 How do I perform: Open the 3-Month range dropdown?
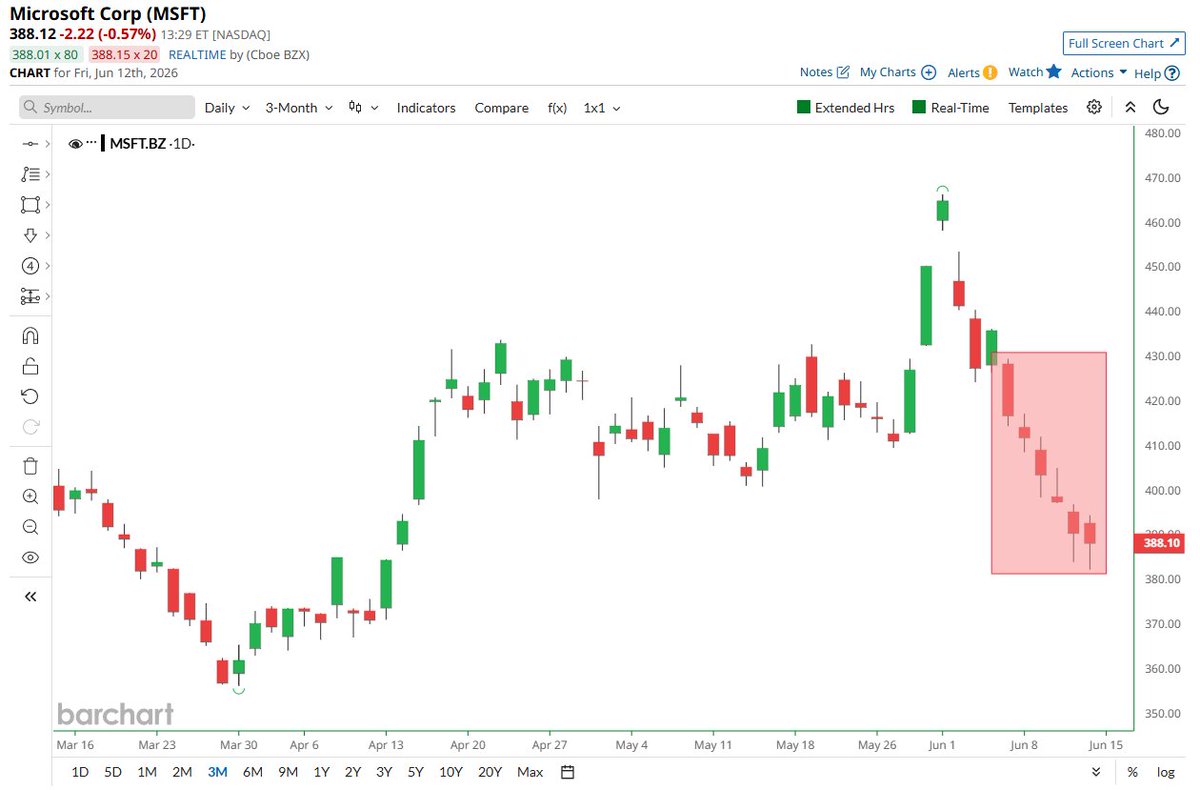click(x=299, y=108)
